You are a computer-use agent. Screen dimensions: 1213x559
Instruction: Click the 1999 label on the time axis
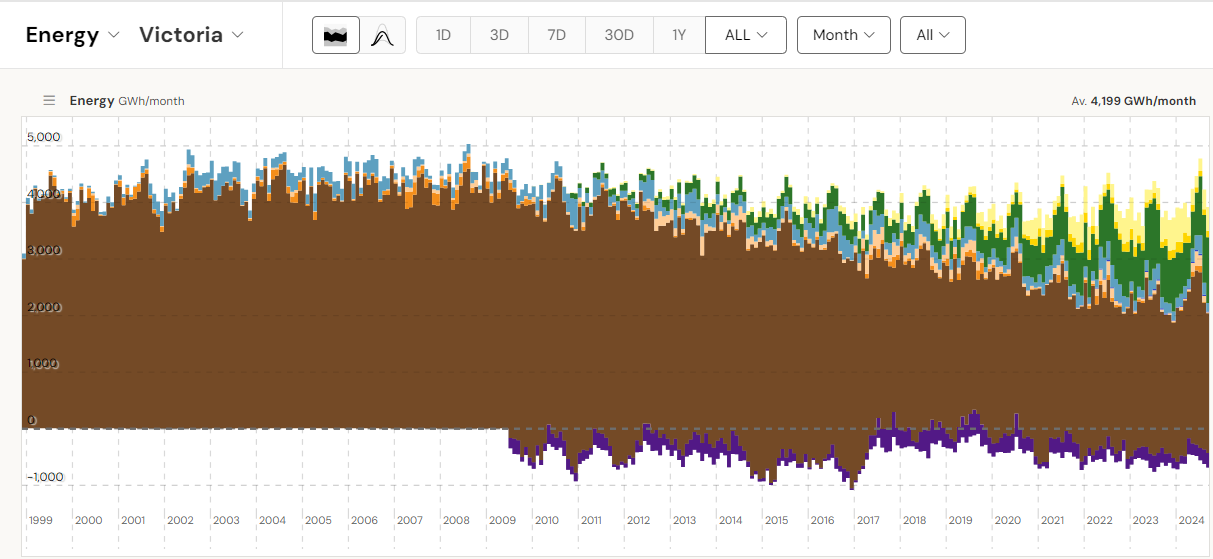point(41,520)
